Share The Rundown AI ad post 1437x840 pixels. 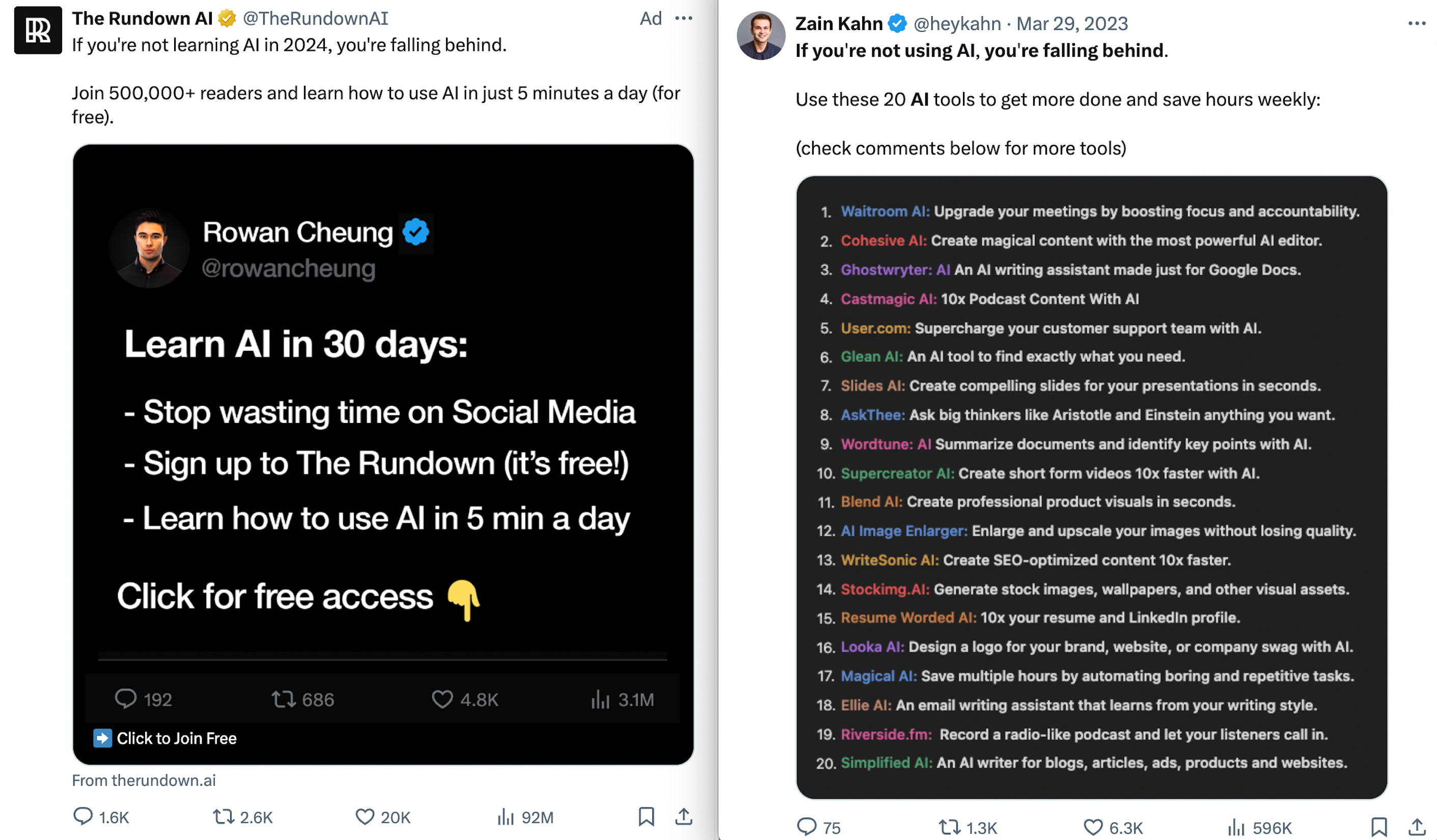(684, 817)
